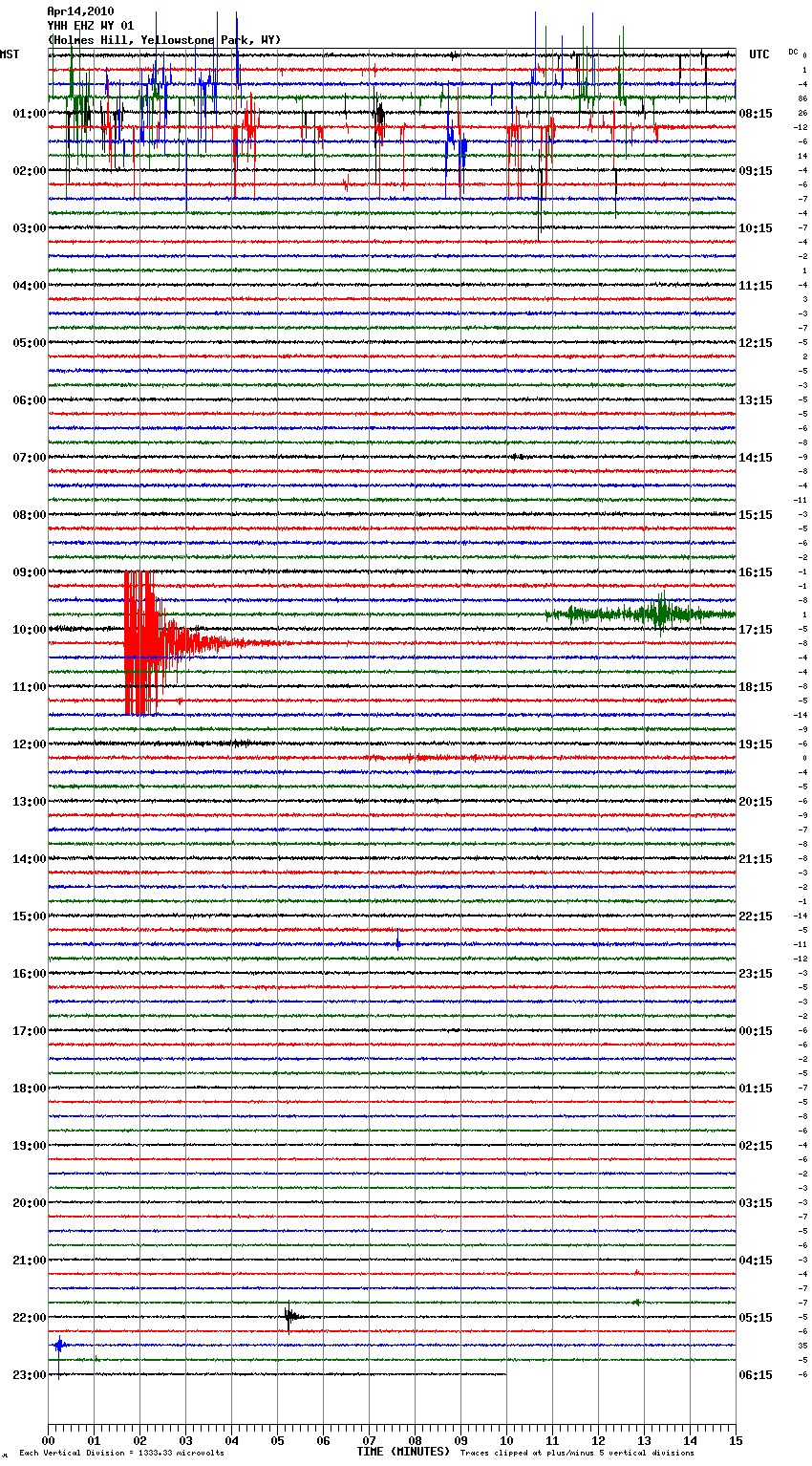Click the 19:15 UTC time label
812x1466 pixels.
pyautogui.click(x=756, y=744)
